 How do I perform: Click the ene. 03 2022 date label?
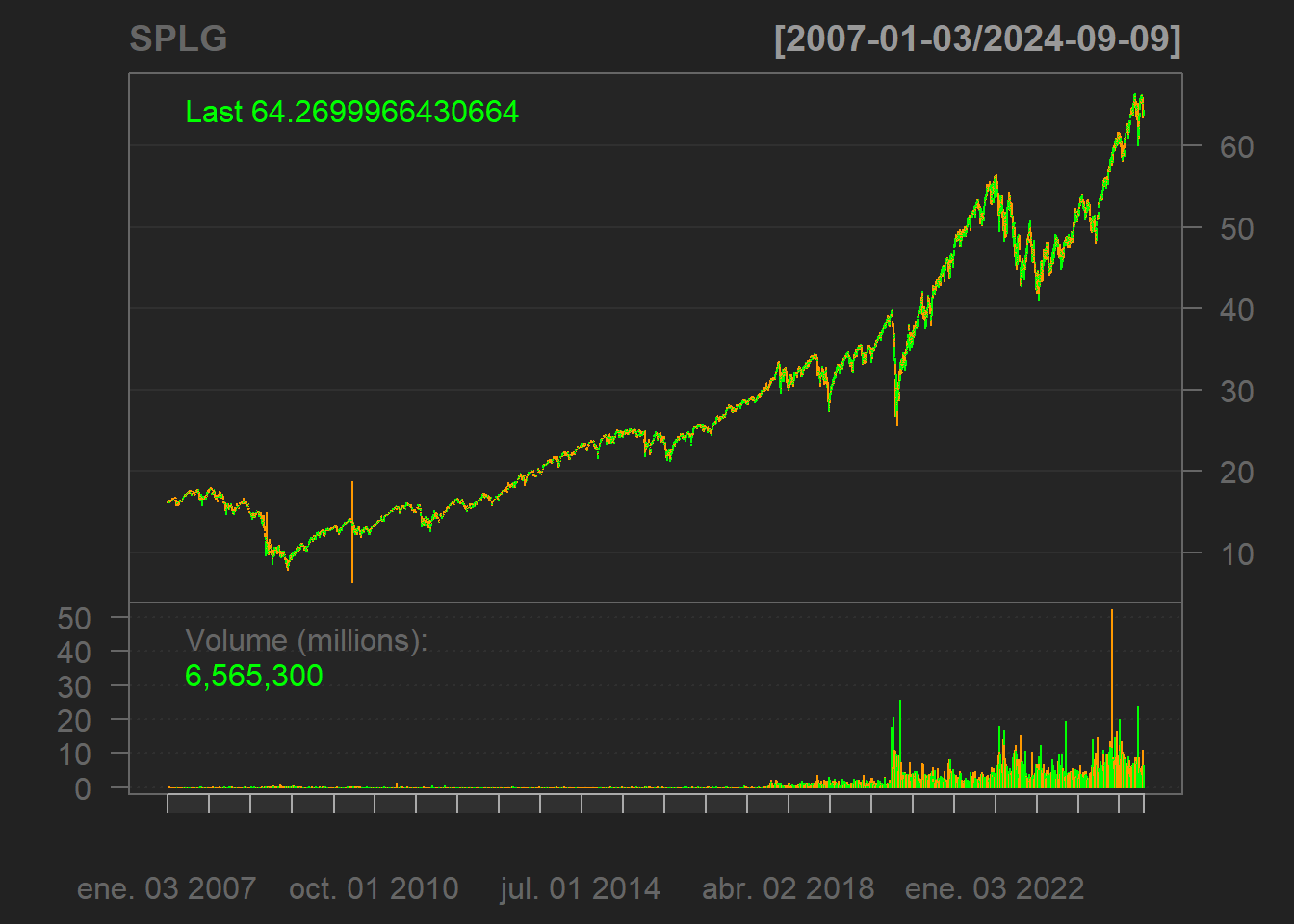click(995, 888)
